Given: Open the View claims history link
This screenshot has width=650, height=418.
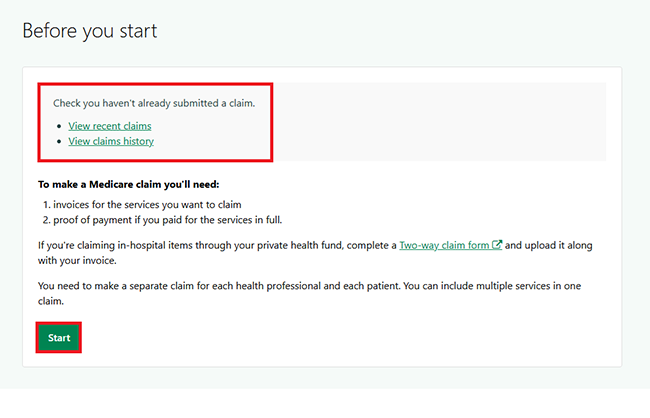Looking at the screenshot, I should 111,142.
